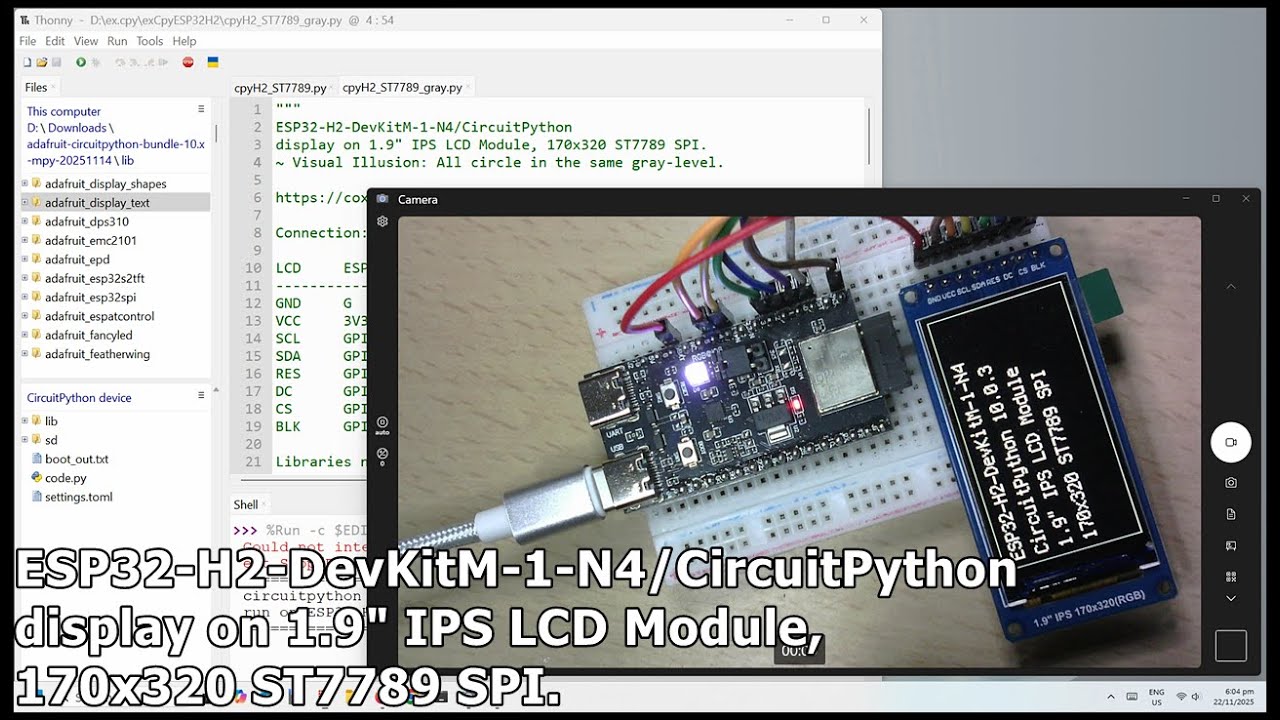Expand the sd folder under CircuitPython device
The image size is (1280, 720).
pos(23,439)
